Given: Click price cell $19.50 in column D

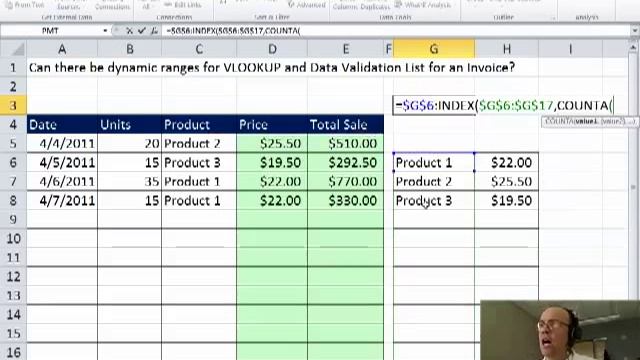Looking at the screenshot, I should [x=272, y=162].
